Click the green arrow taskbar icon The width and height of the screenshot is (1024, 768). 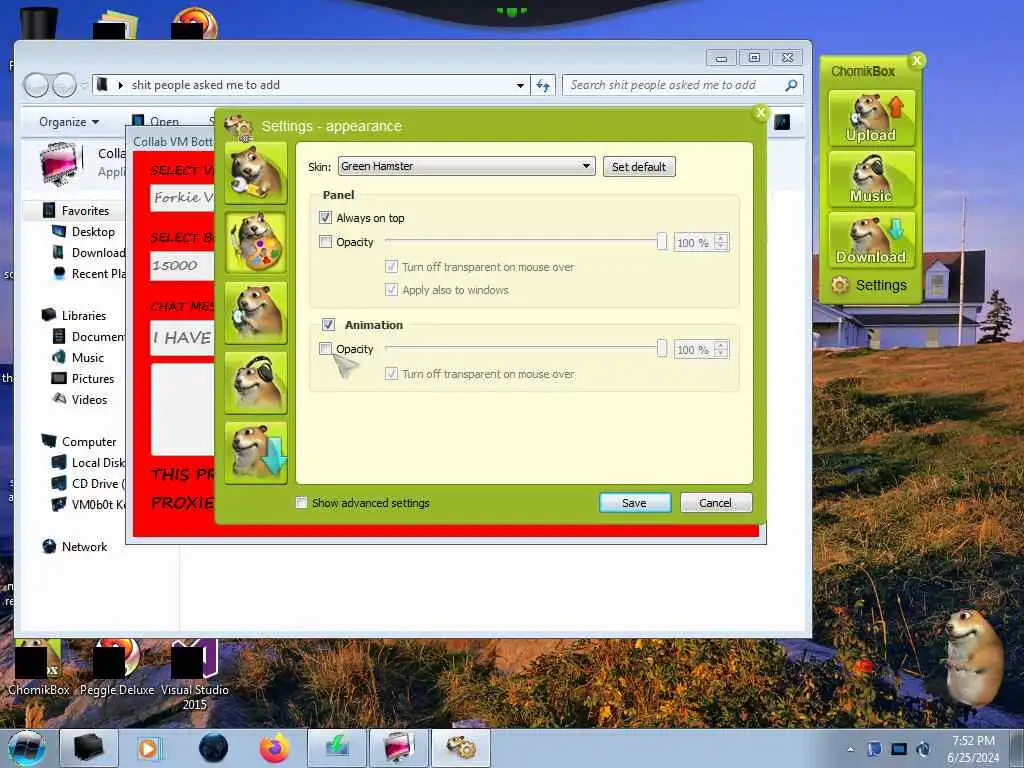pyautogui.click(x=337, y=748)
